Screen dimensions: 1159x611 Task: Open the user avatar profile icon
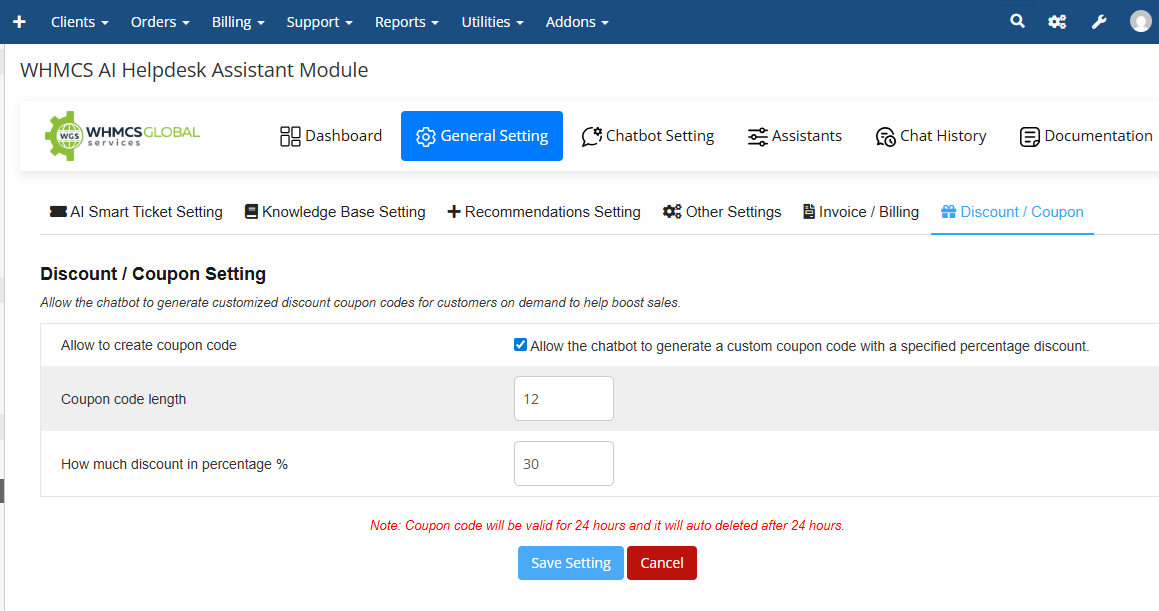pos(1141,22)
